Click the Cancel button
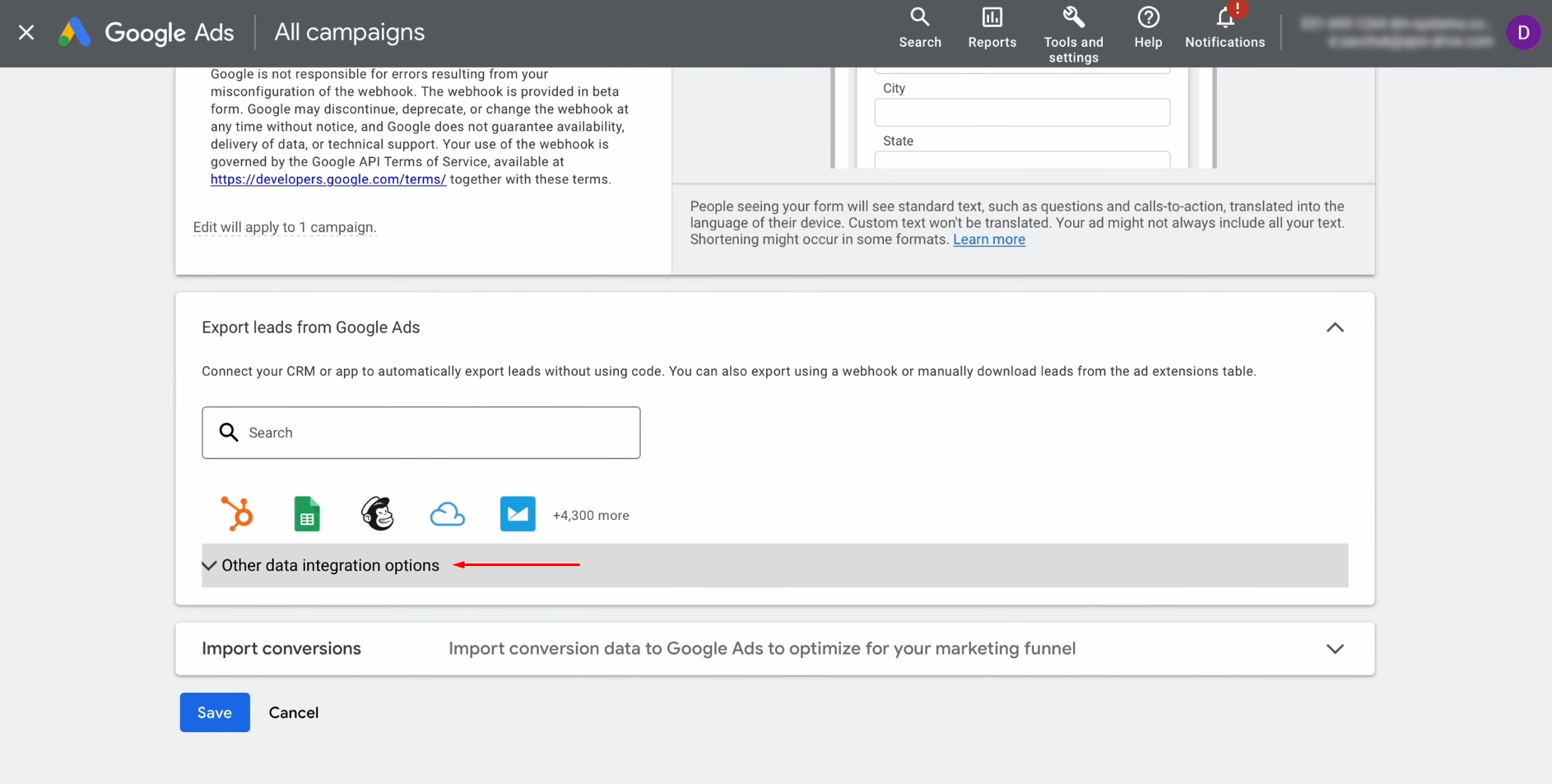1552x784 pixels. coord(294,712)
